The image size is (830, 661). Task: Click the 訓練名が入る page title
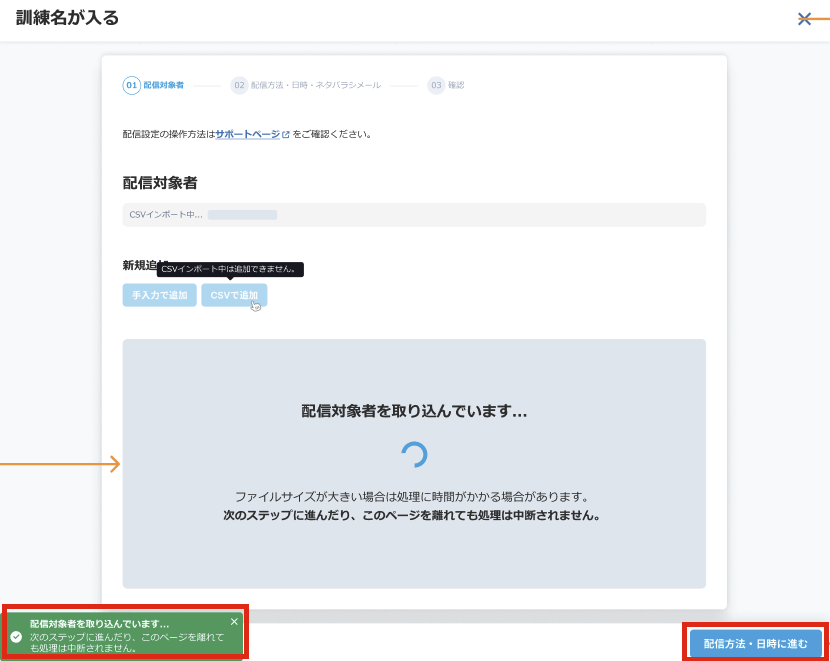(x=67, y=17)
